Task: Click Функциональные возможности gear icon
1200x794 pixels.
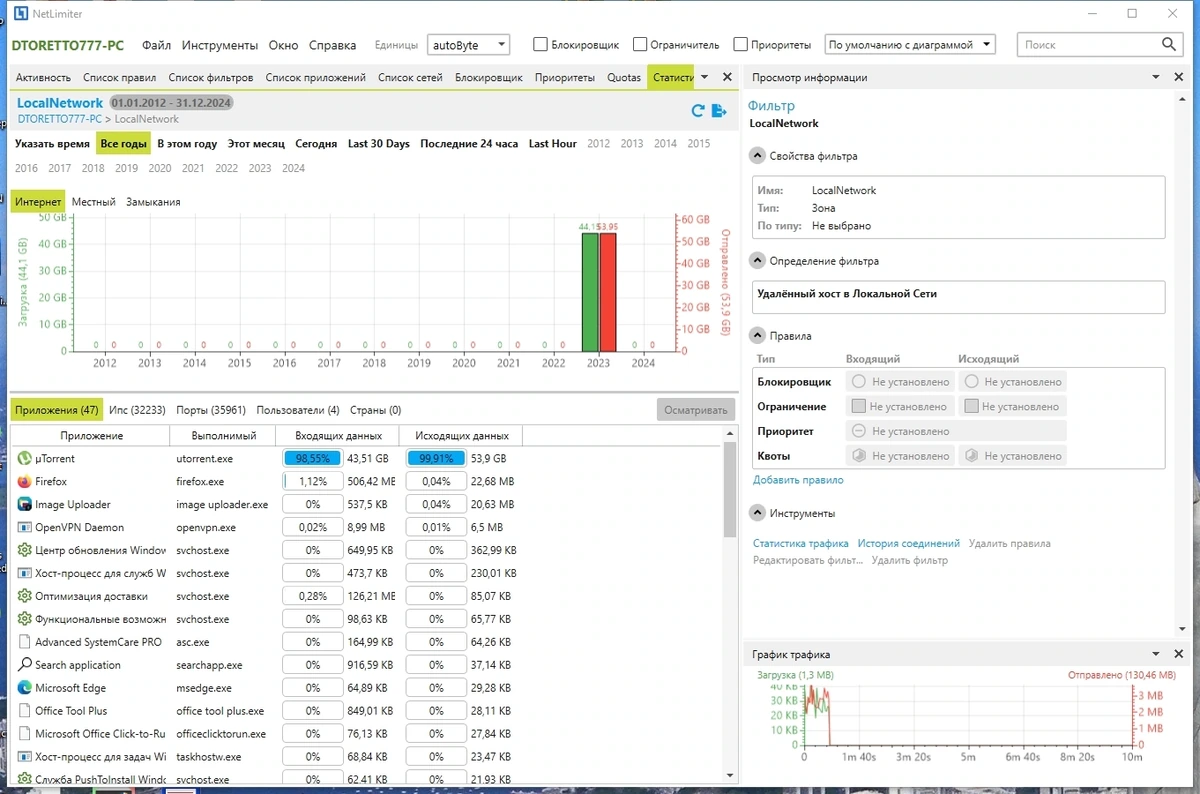Action: [25, 619]
